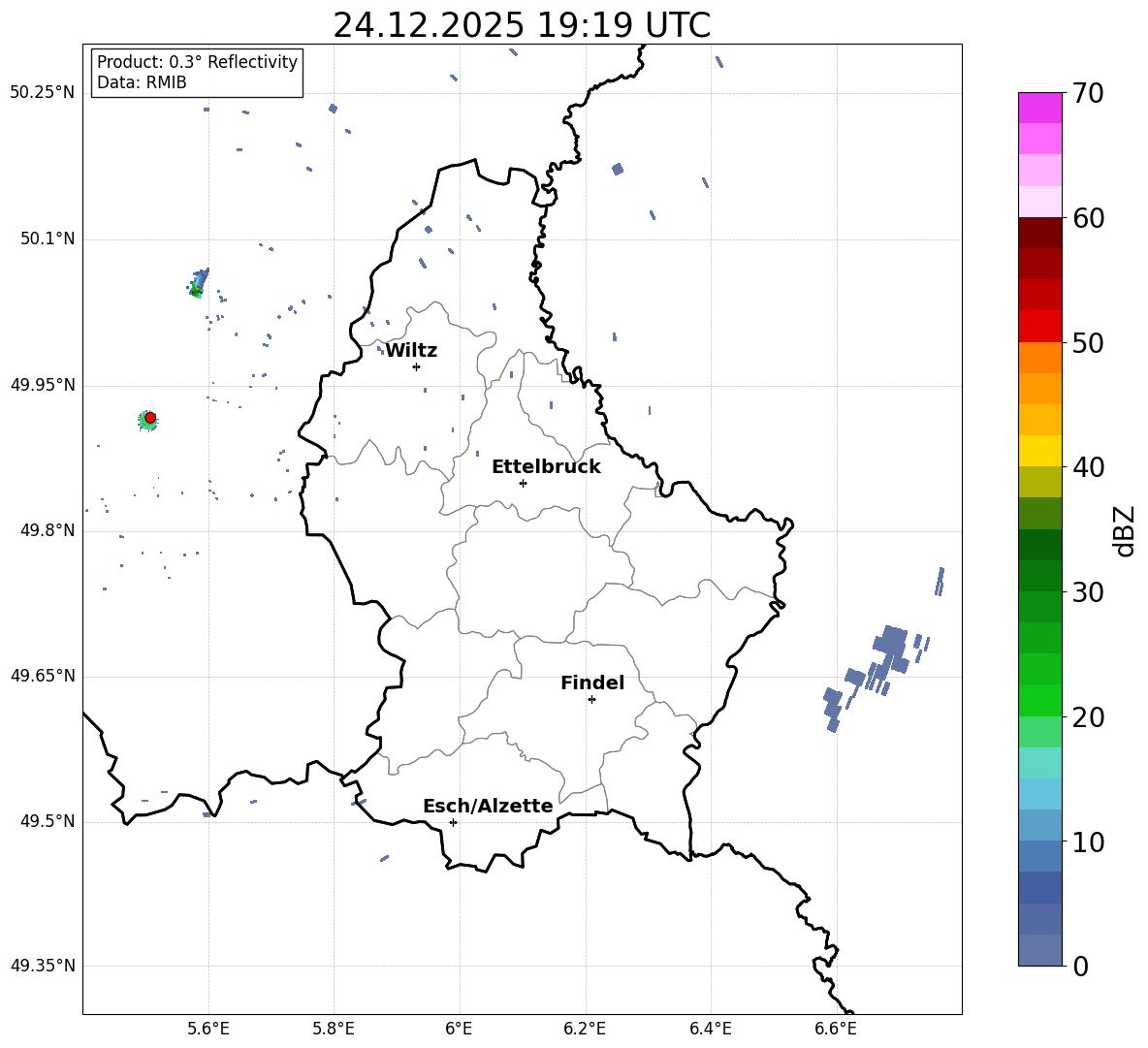Click the title 24.12.2025 19:19 UTC

point(522,25)
